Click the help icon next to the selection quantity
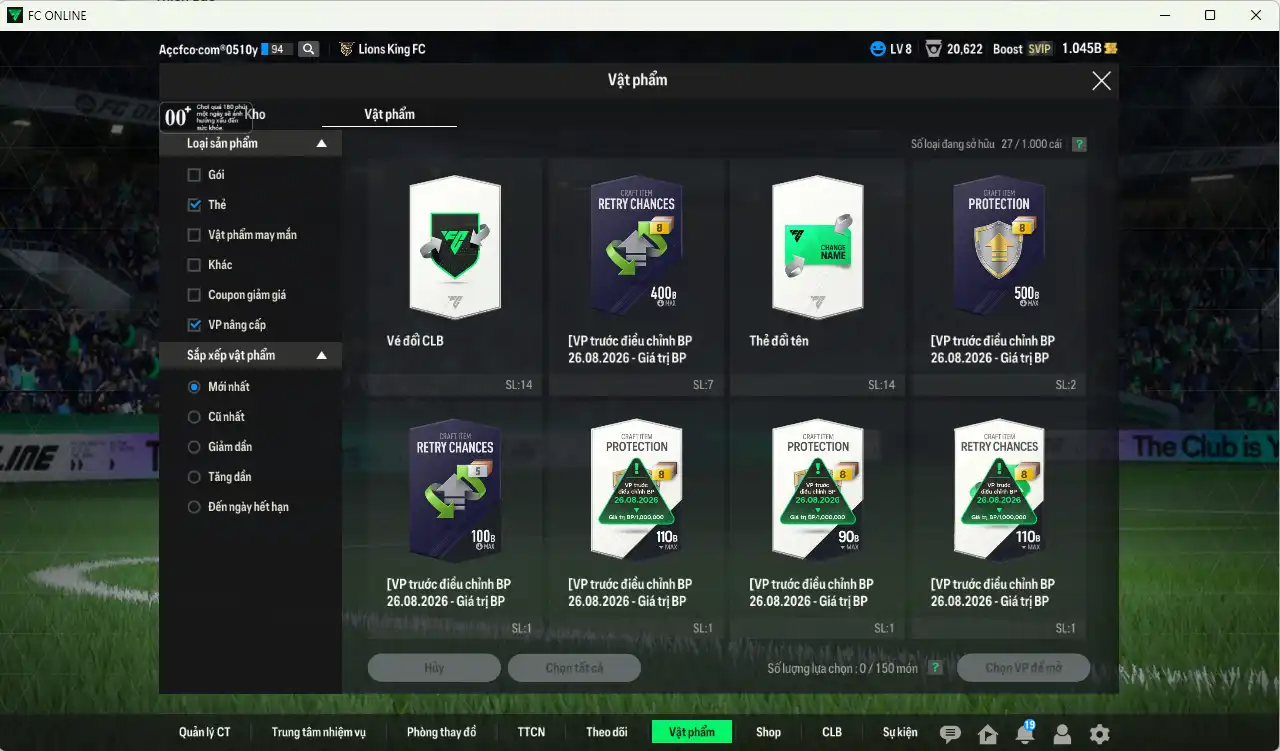 pyautogui.click(x=935, y=668)
